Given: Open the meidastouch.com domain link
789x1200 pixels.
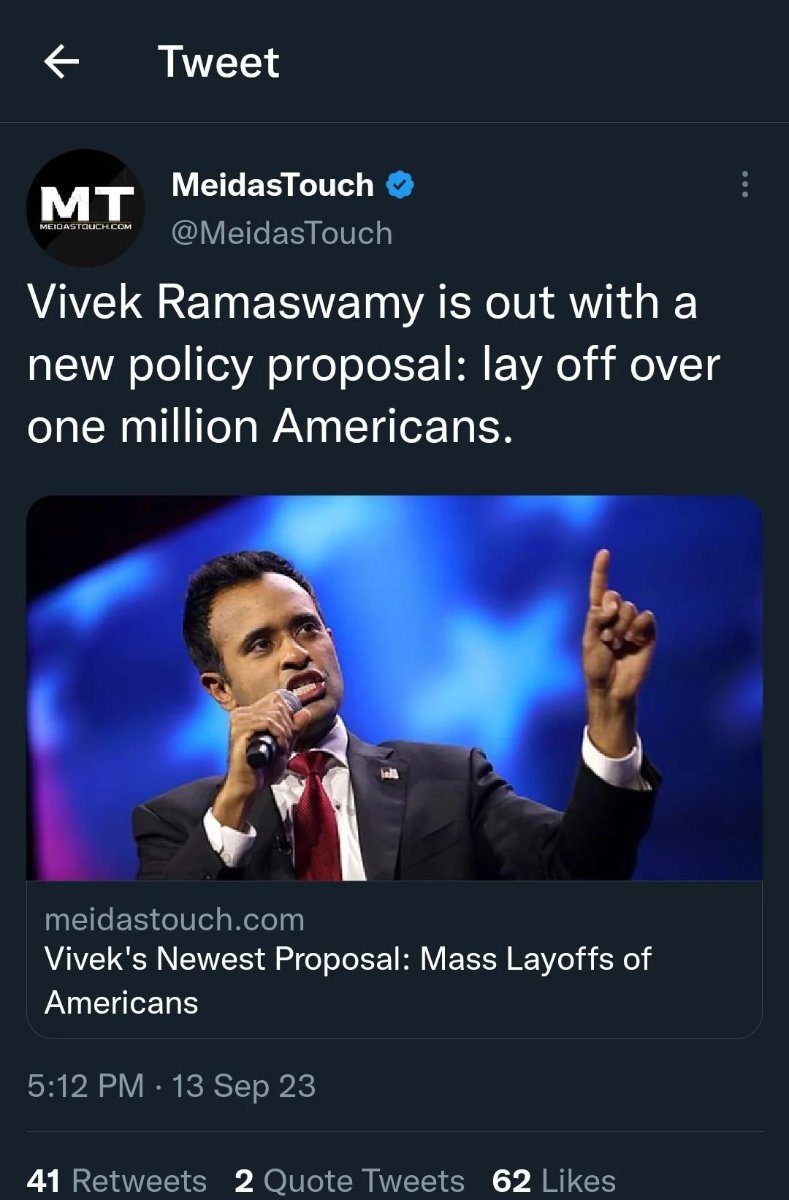Looking at the screenshot, I should point(174,918).
